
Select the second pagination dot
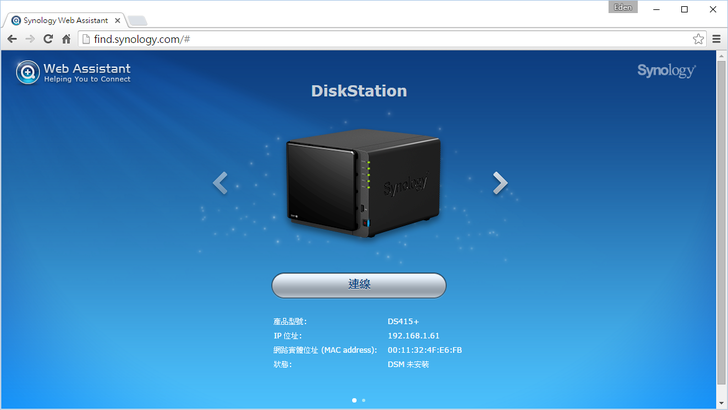pos(364,400)
